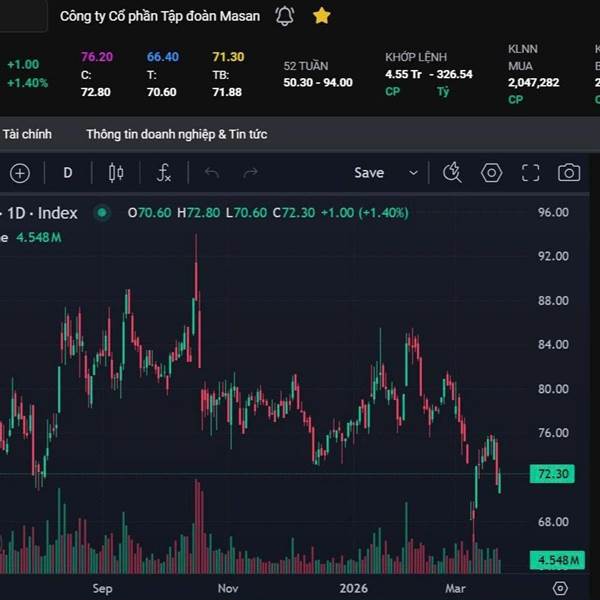Click the redo arrow
600x600 pixels.
(x=250, y=173)
